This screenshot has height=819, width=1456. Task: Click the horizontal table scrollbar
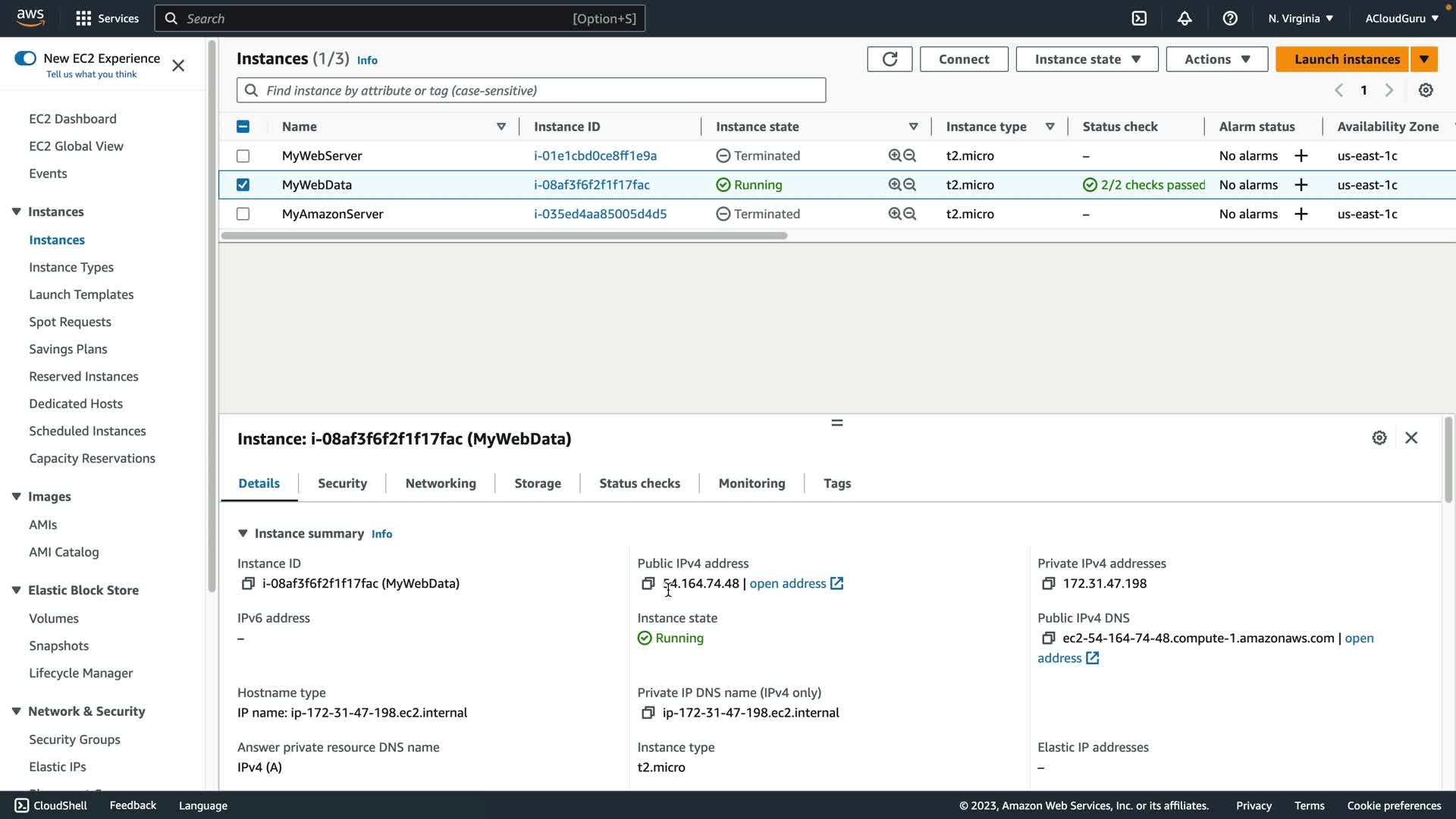(504, 236)
